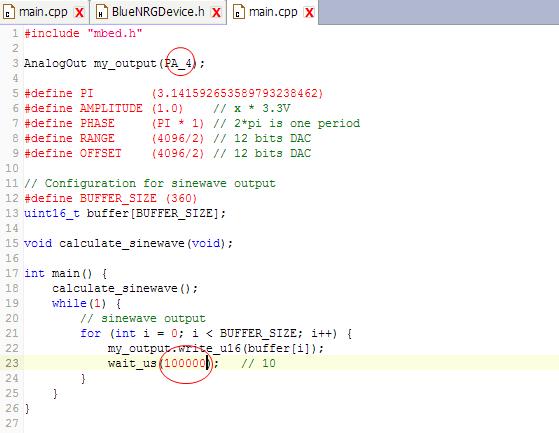
Task: Click the comment '2*pi is one period'
Action: 297,123
